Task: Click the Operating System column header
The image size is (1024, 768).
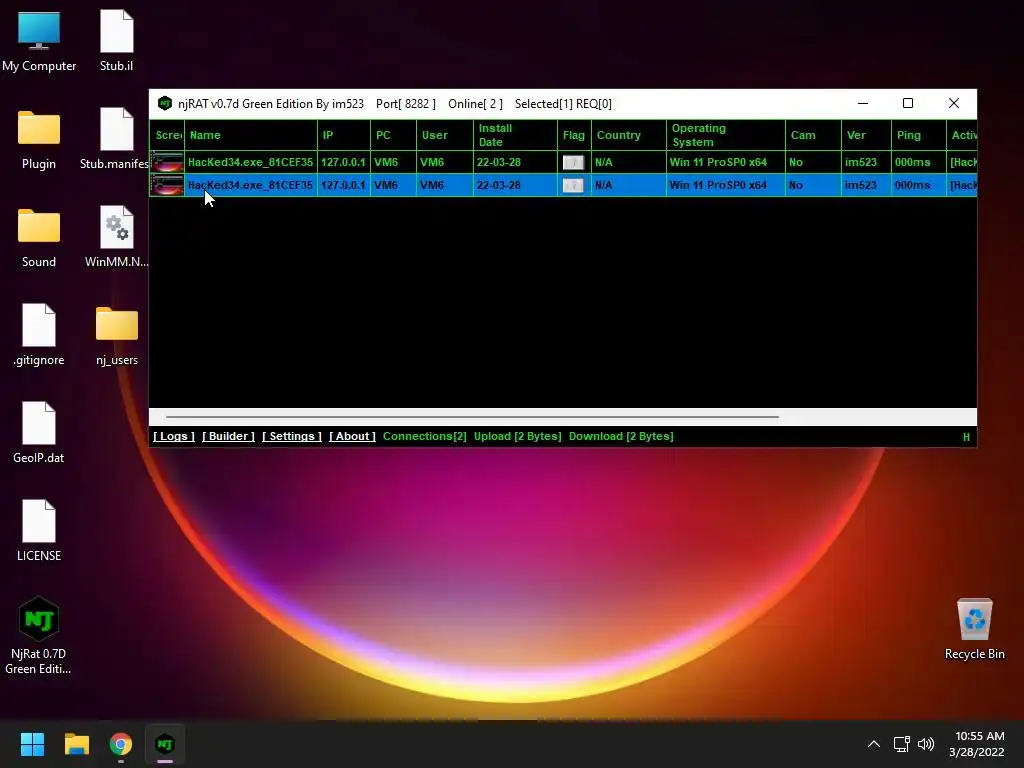Action: (x=726, y=135)
